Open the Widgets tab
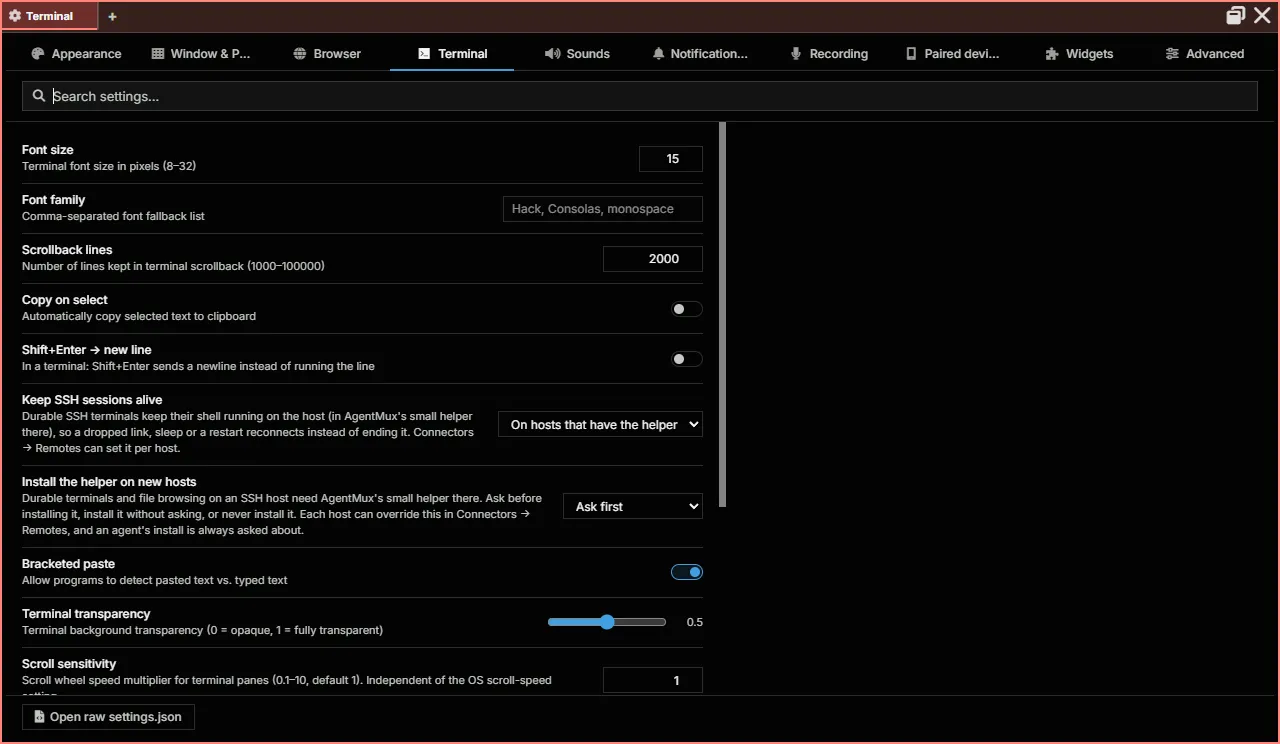This screenshot has height=744, width=1280. point(1079,54)
